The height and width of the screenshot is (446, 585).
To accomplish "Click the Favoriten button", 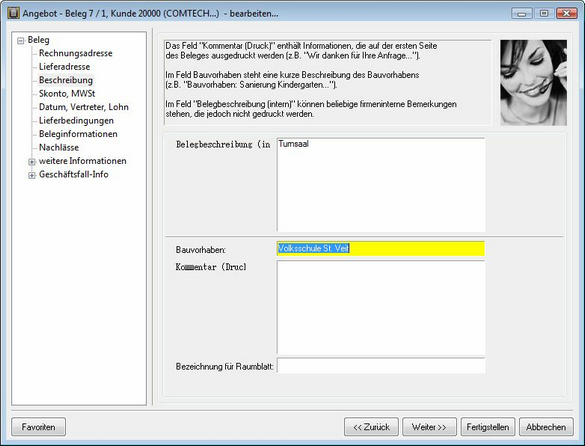I will click(38, 427).
